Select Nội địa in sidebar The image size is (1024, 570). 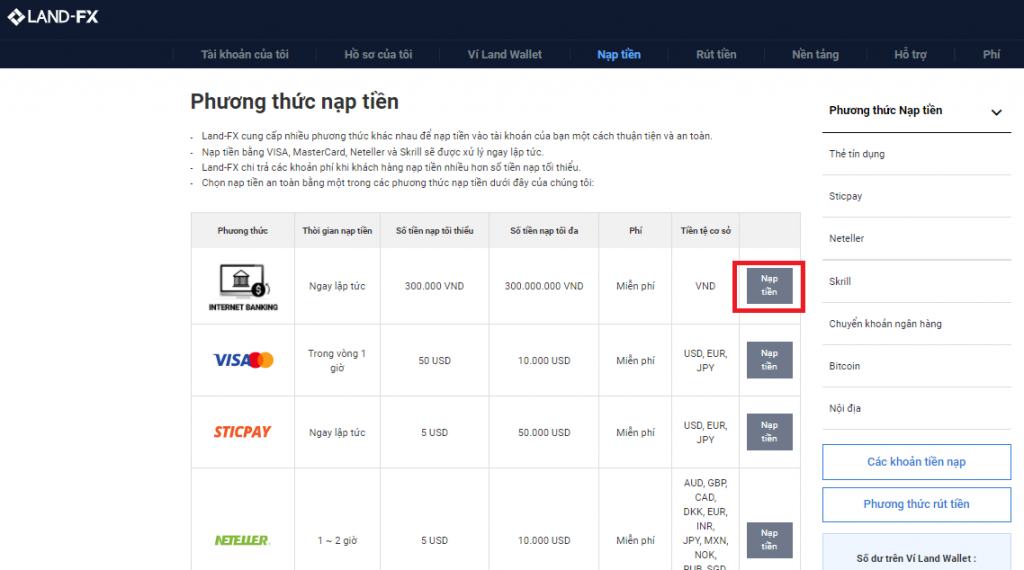coord(844,408)
